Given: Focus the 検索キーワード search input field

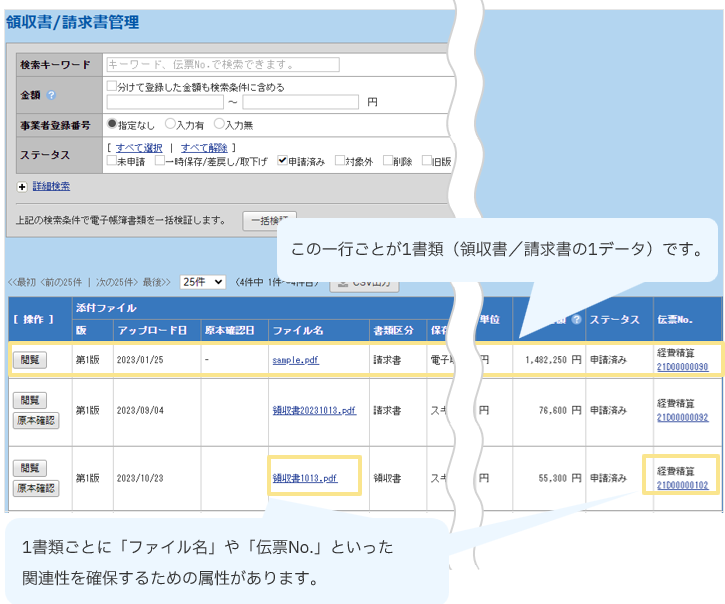Looking at the screenshot, I should pos(222,65).
